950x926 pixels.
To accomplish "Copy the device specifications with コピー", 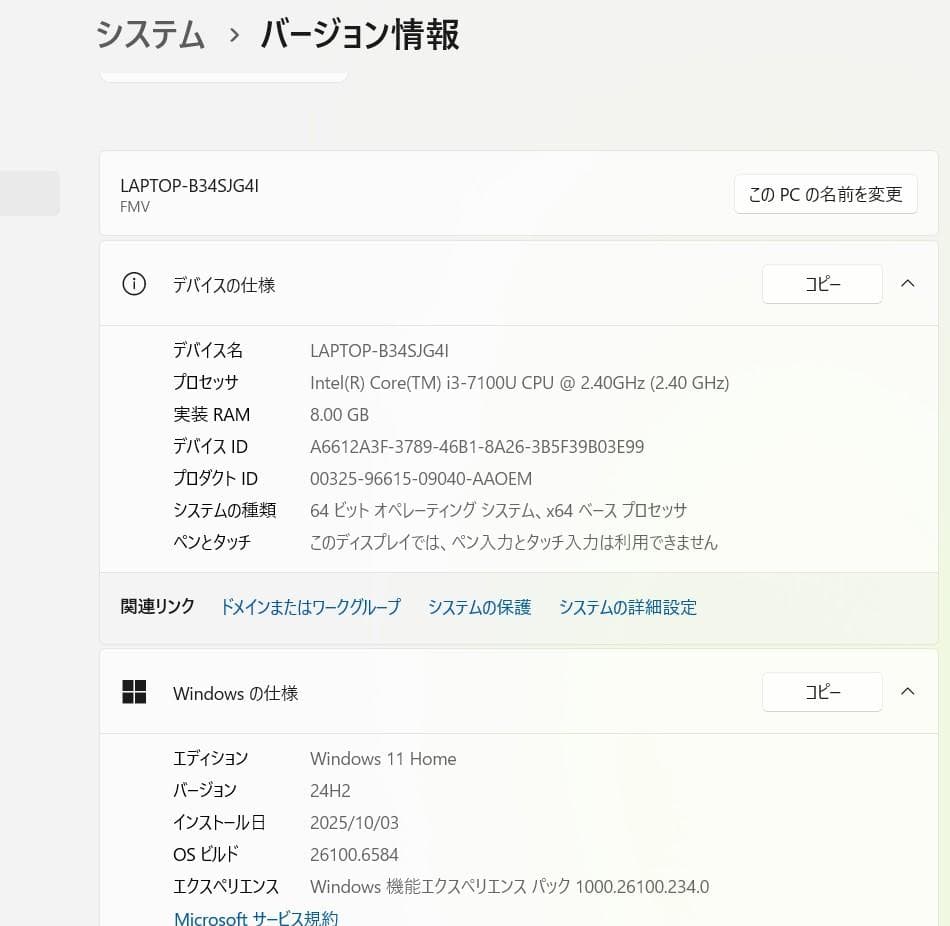I will pyautogui.click(x=821, y=284).
